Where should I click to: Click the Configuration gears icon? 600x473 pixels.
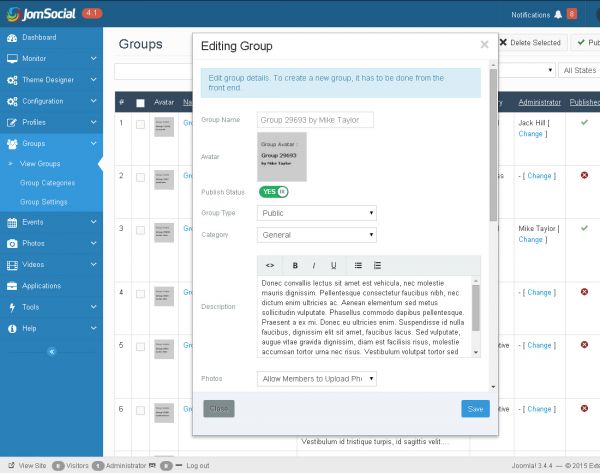pyautogui.click(x=12, y=101)
